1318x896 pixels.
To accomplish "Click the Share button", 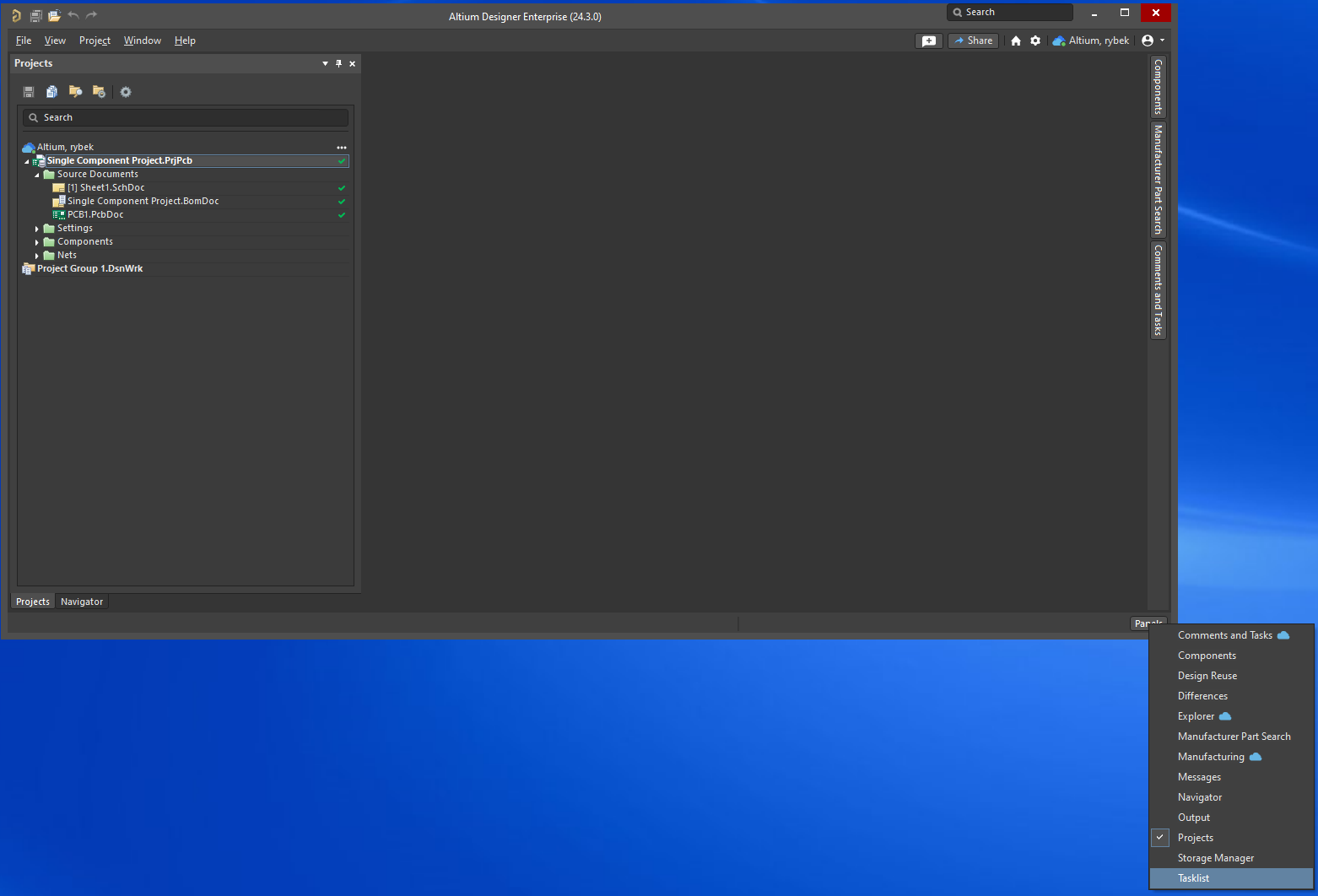I will pyautogui.click(x=973, y=40).
